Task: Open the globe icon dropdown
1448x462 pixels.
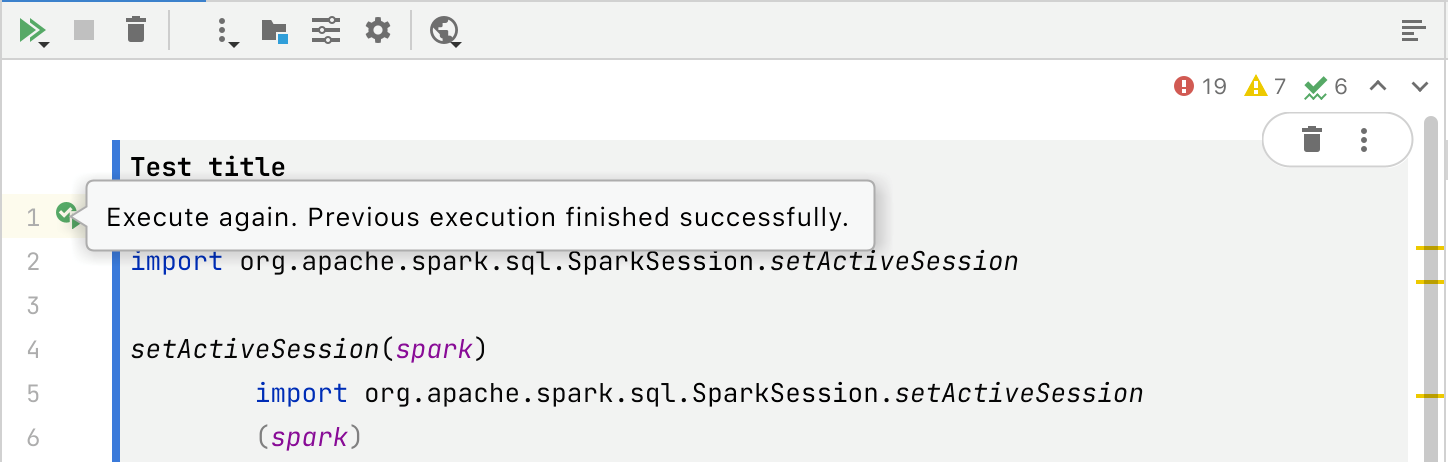Action: (x=444, y=32)
